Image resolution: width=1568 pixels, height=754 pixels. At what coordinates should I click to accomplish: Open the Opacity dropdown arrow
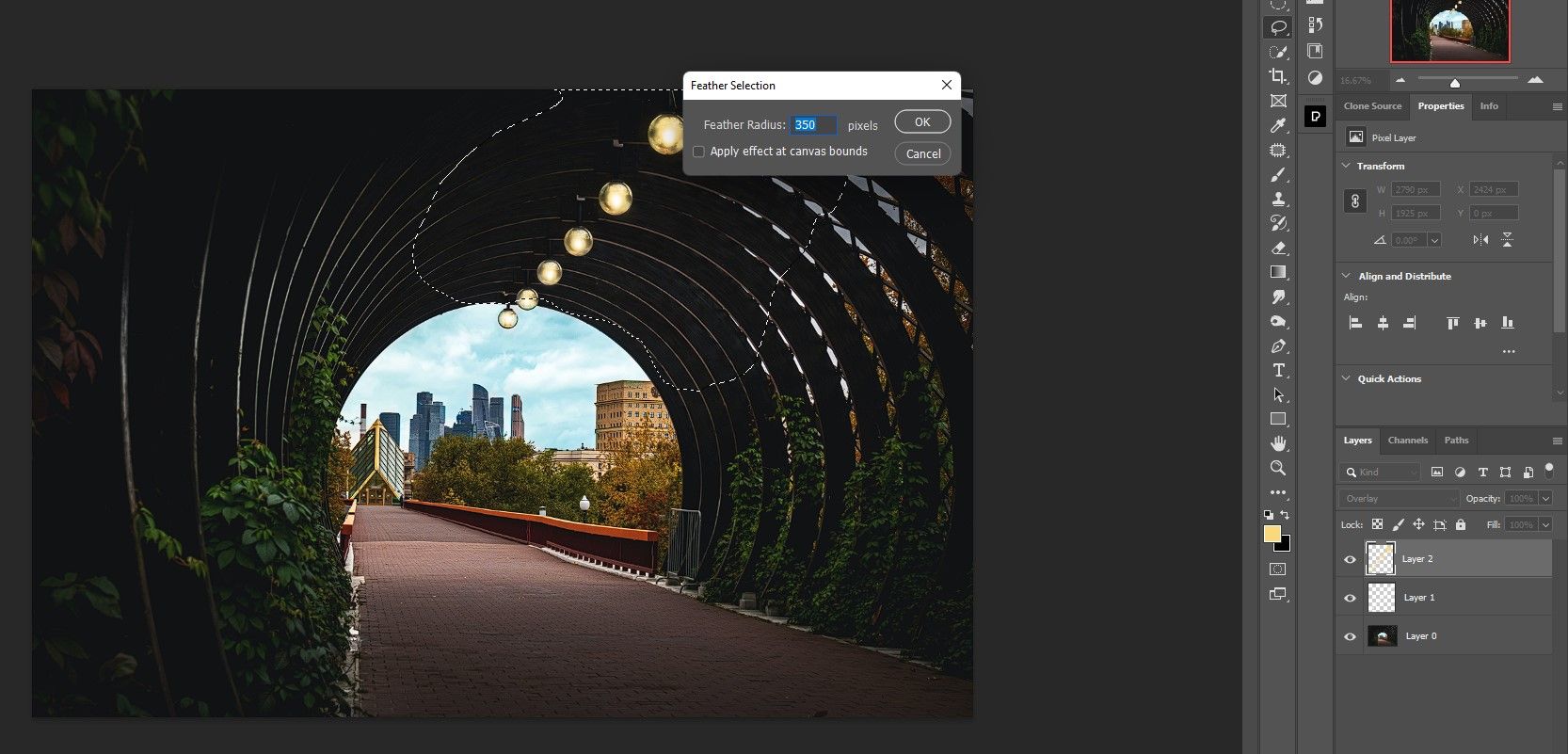1545,498
